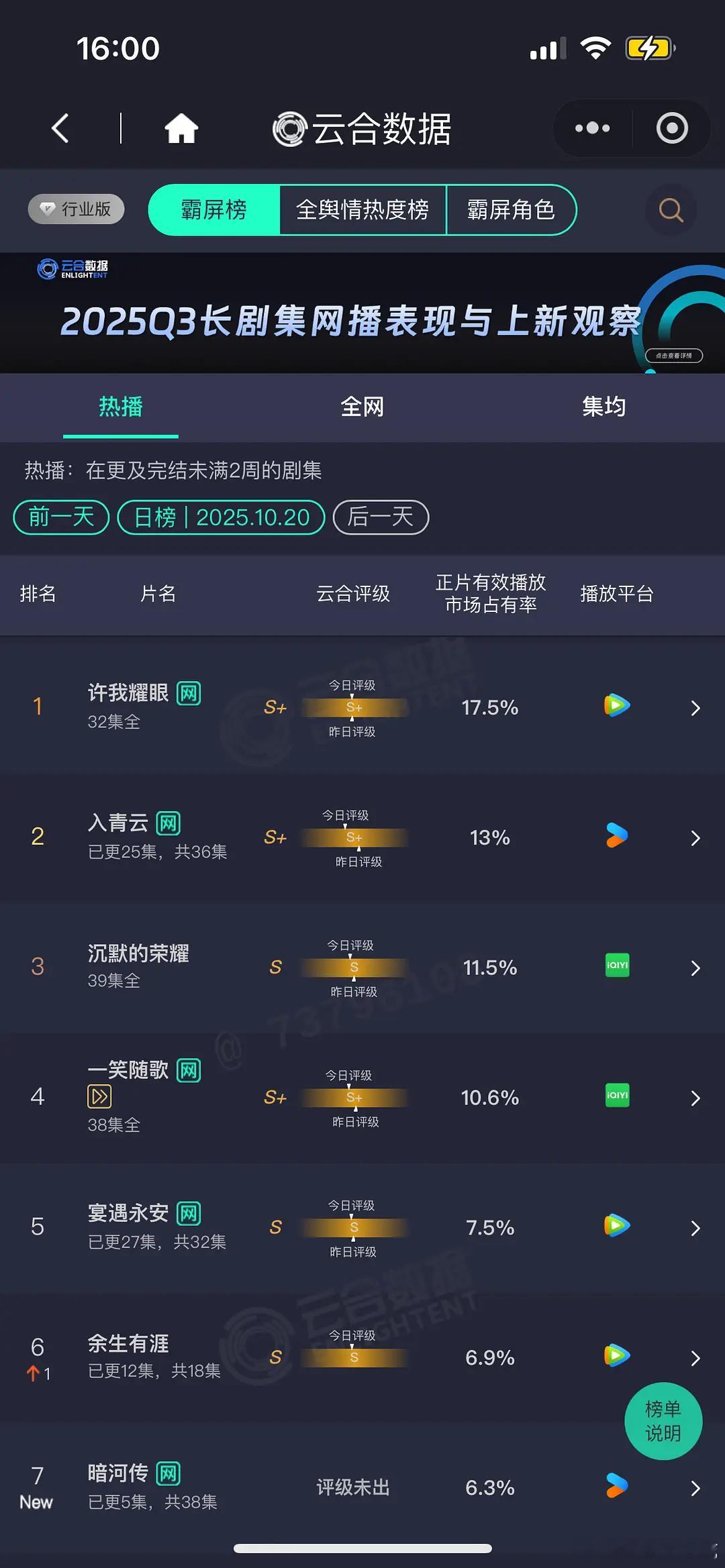The width and height of the screenshot is (725, 1568).
Task: Tap Tencent Video icon for 许我耀眼
Action: click(x=616, y=706)
